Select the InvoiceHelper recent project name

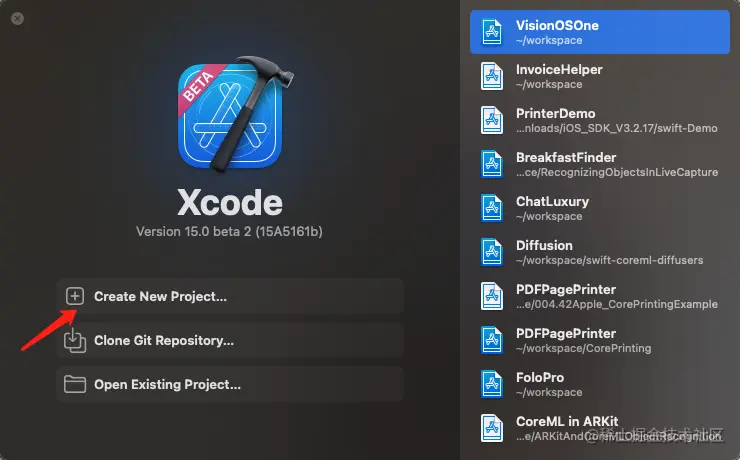coord(559,69)
